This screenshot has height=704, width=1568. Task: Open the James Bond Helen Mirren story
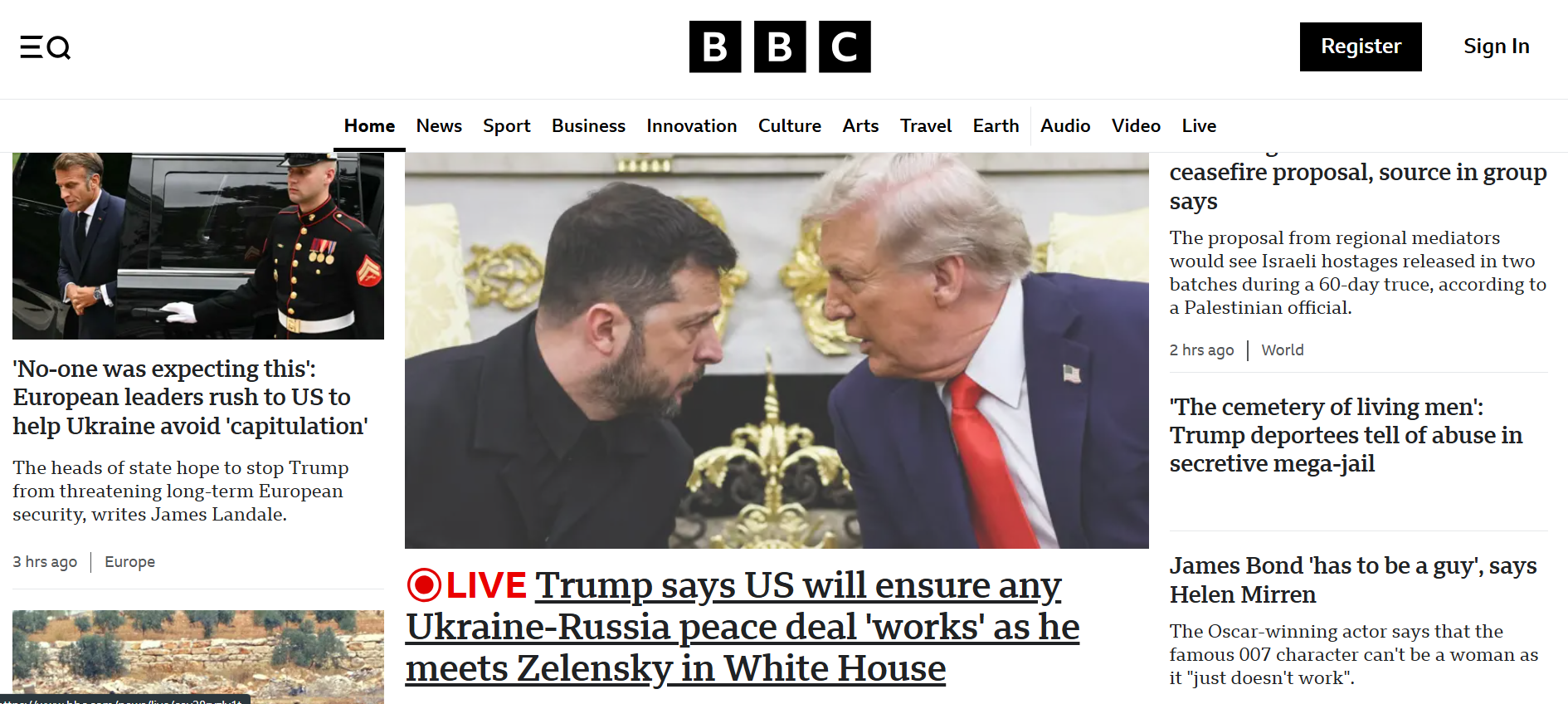click(x=1353, y=579)
